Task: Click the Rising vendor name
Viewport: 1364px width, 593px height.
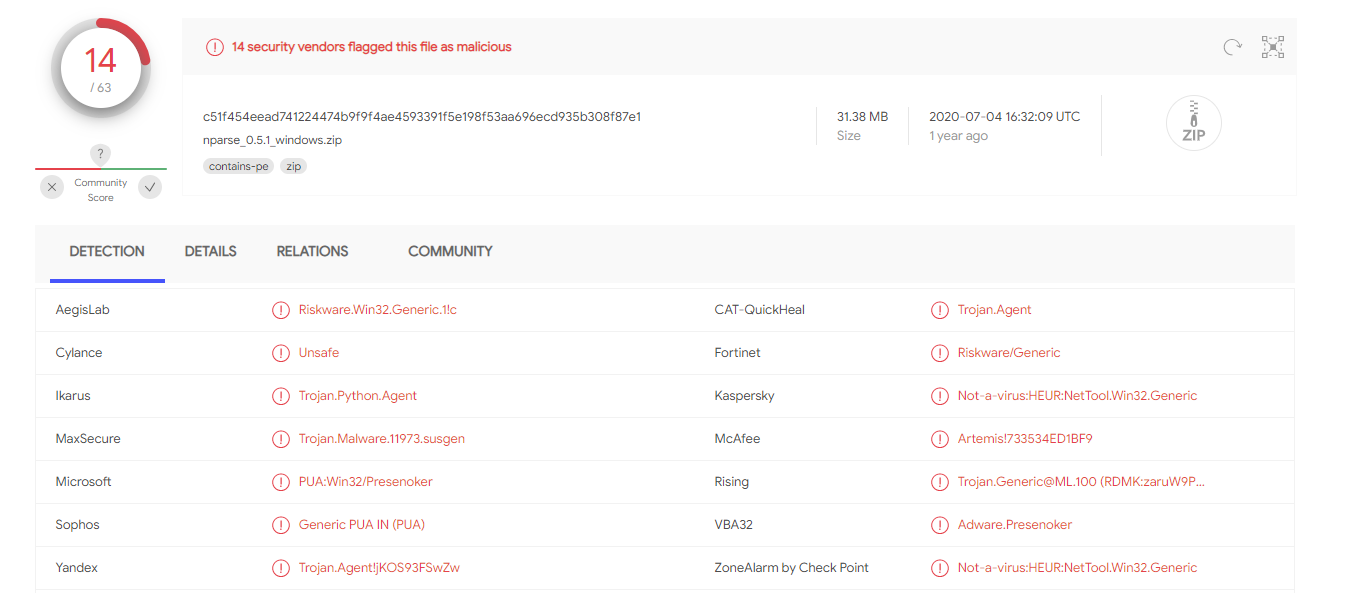Action: tap(732, 482)
